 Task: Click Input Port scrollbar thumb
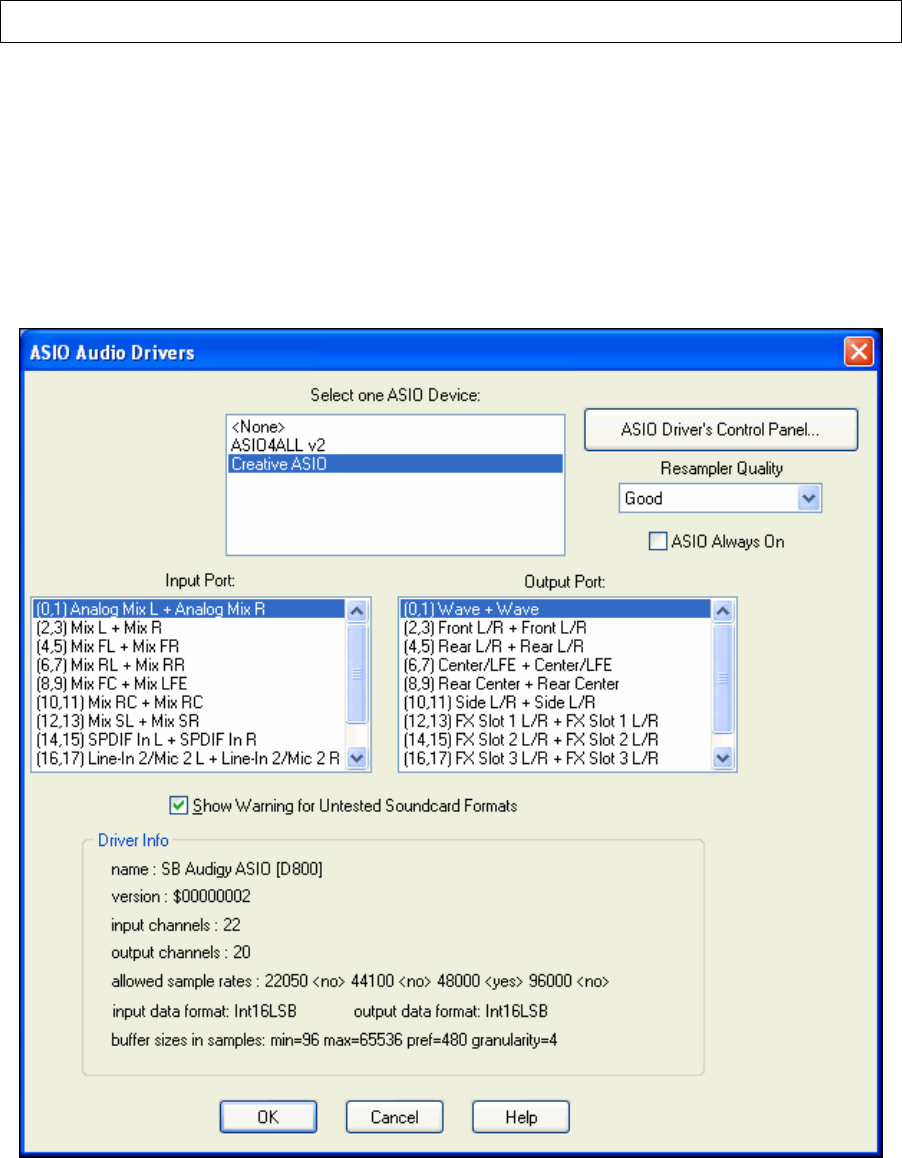click(x=357, y=674)
